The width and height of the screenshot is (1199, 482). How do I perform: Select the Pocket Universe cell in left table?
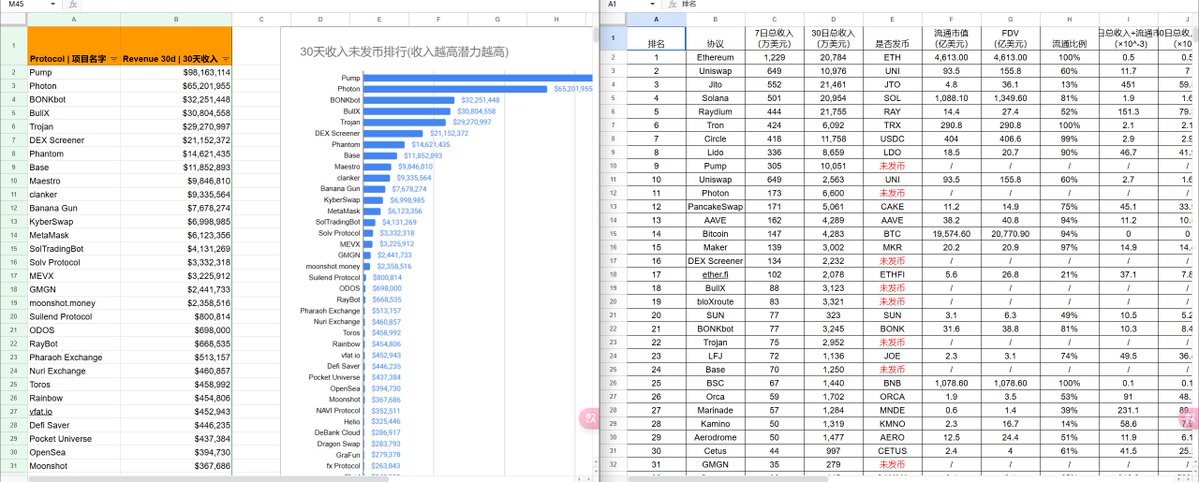pos(73,439)
